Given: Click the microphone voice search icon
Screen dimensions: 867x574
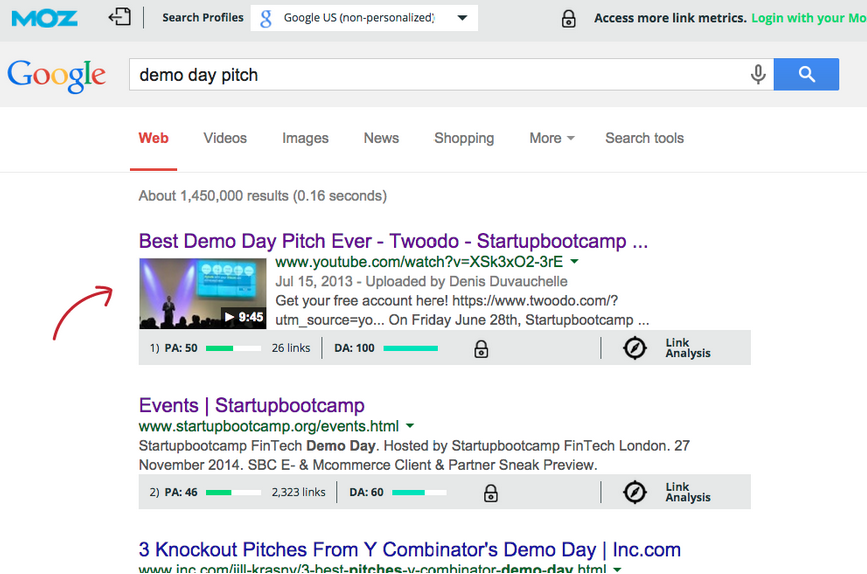Looking at the screenshot, I should 758,74.
